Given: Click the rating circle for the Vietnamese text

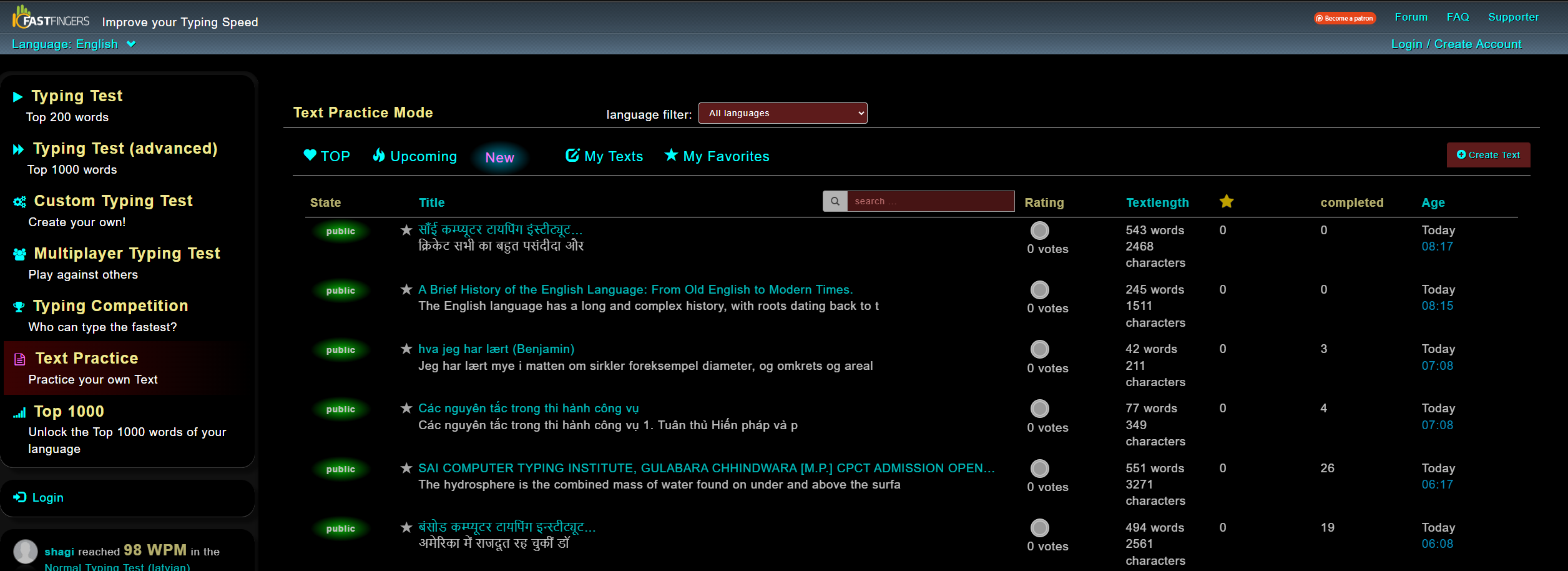Looking at the screenshot, I should [x=1039, y=409].
